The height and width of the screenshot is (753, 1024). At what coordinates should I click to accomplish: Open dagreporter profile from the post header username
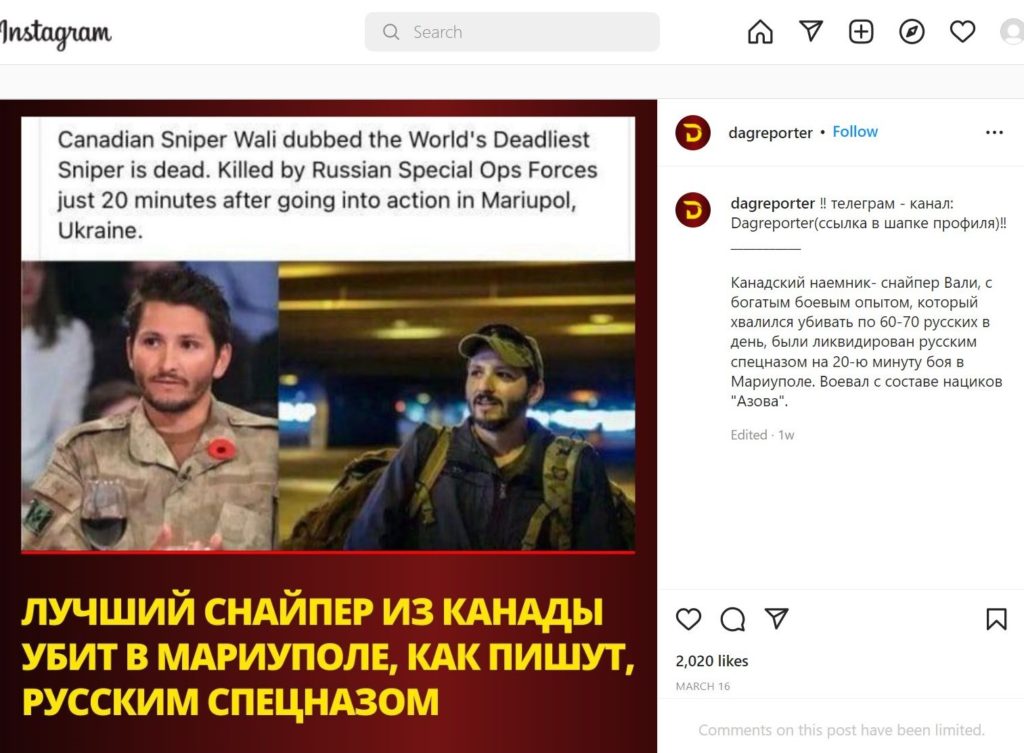click(x=770, y=133)
